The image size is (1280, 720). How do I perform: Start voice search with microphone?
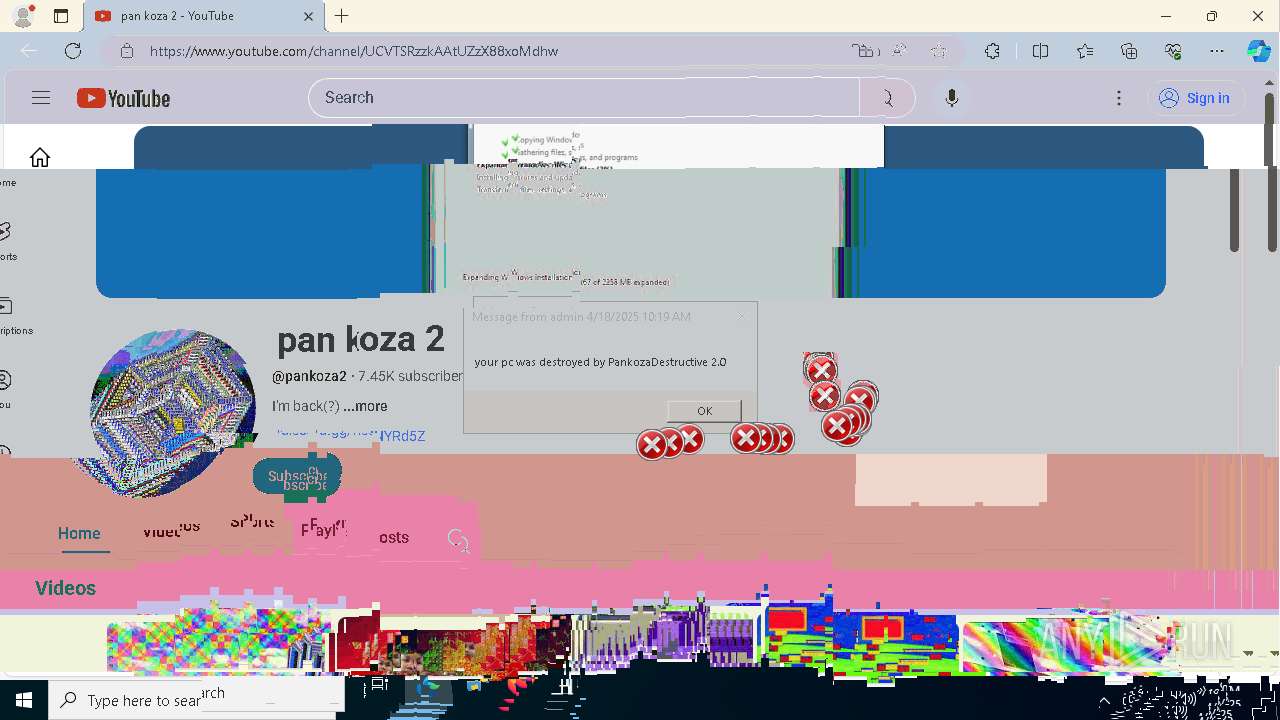tap(952, 98)
